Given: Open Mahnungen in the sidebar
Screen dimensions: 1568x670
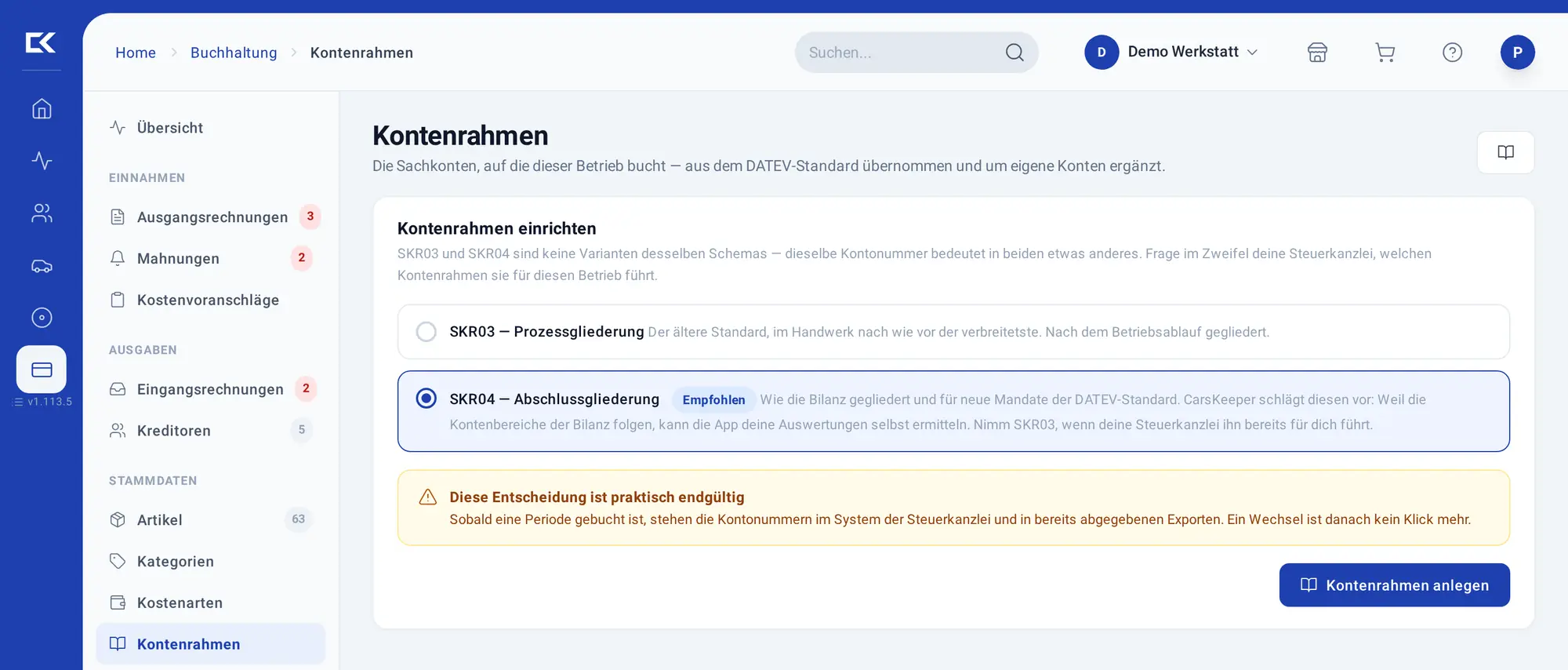Looking at the screenshot, I should (x=210, y=259).
